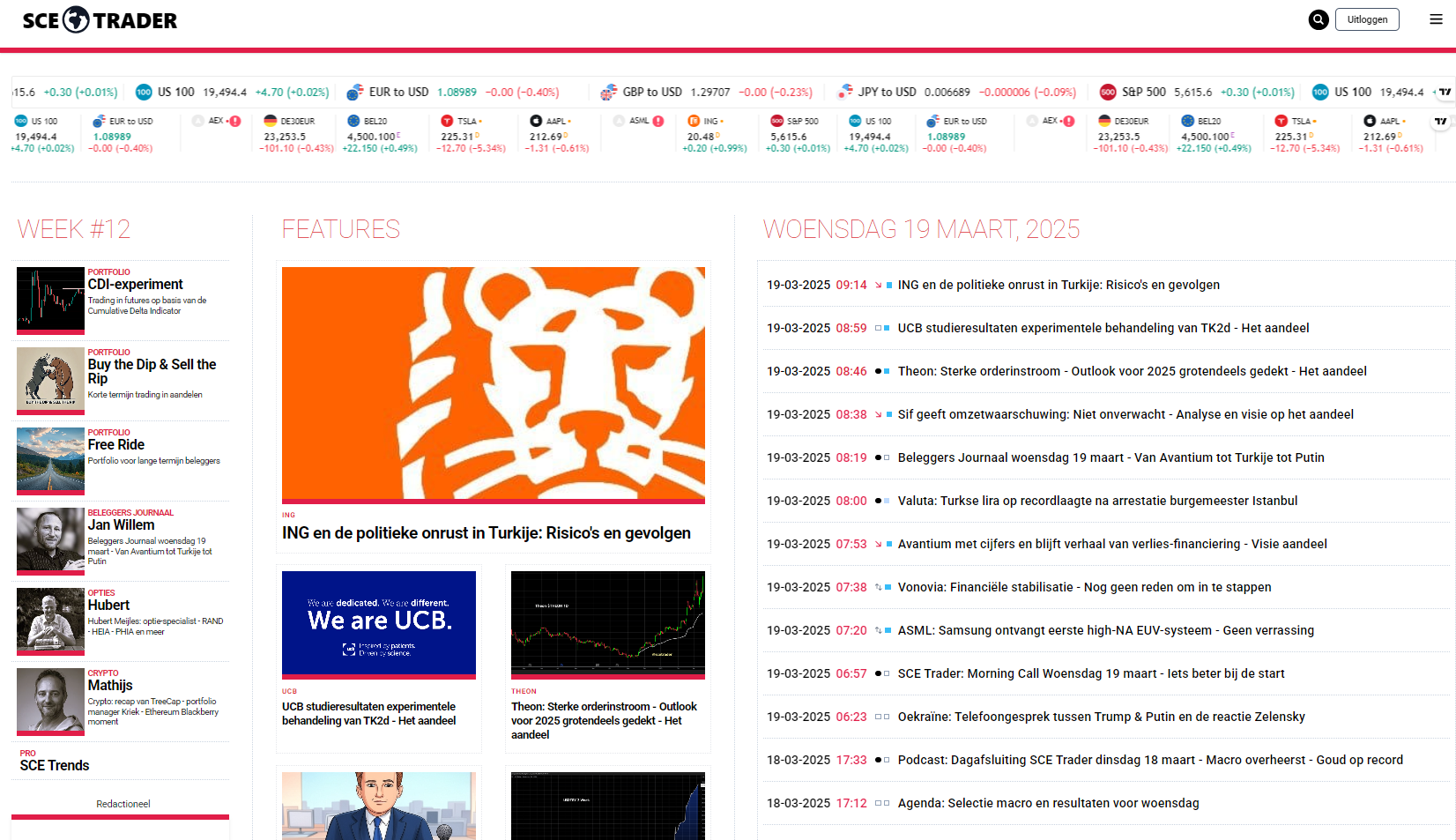Open the Oekraïne Trump & Putin news item

[x=1101, y=717]
